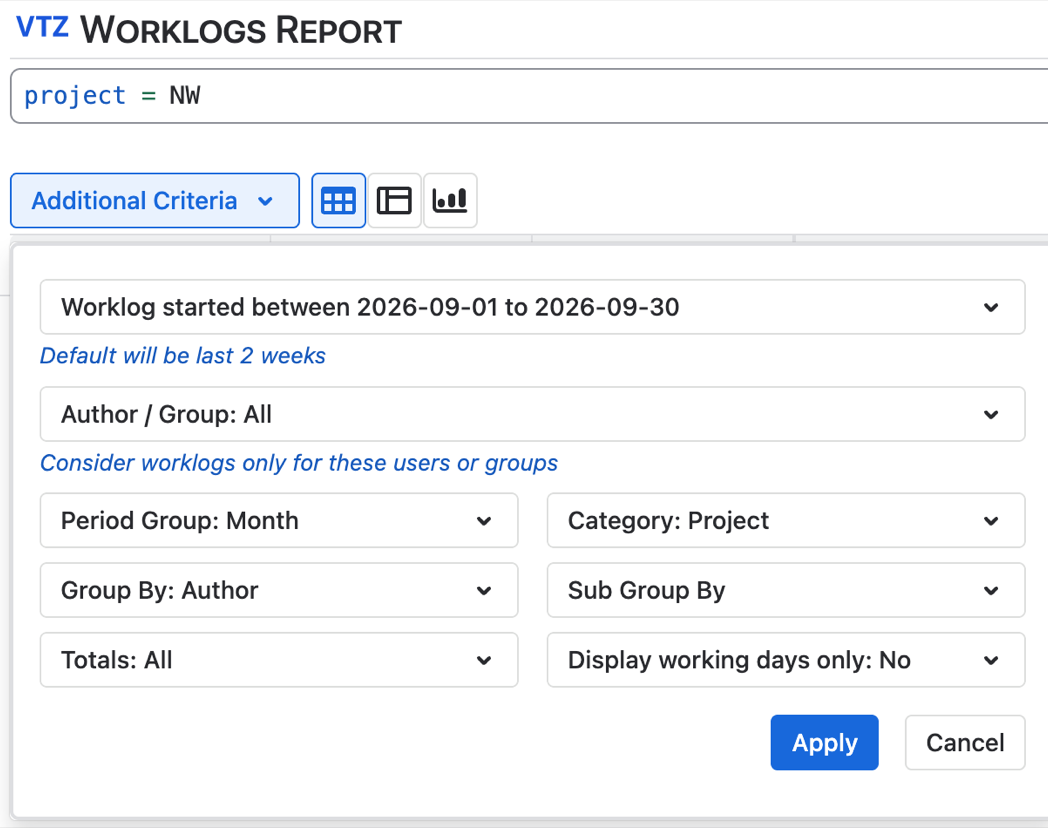This screenshot has width=1048, height=828.
Task: Expand the Totals: All dropdown
Action: click(x=279, y=660)
